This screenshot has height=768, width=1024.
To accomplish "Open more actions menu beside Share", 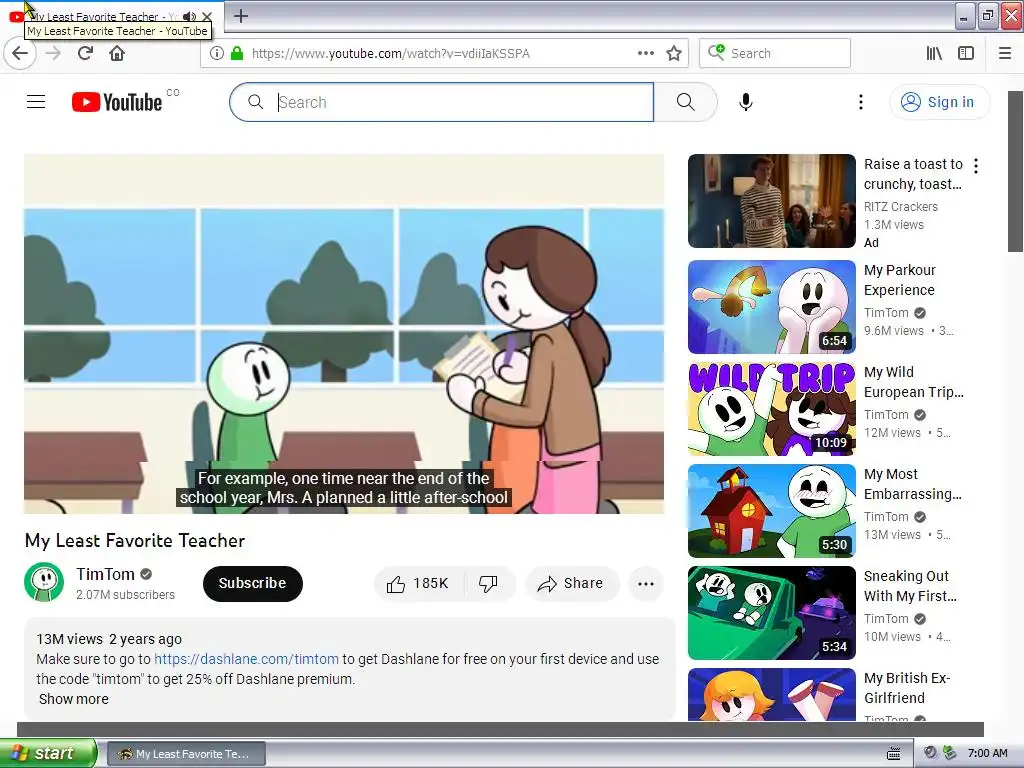I will (x=646, y=583).
